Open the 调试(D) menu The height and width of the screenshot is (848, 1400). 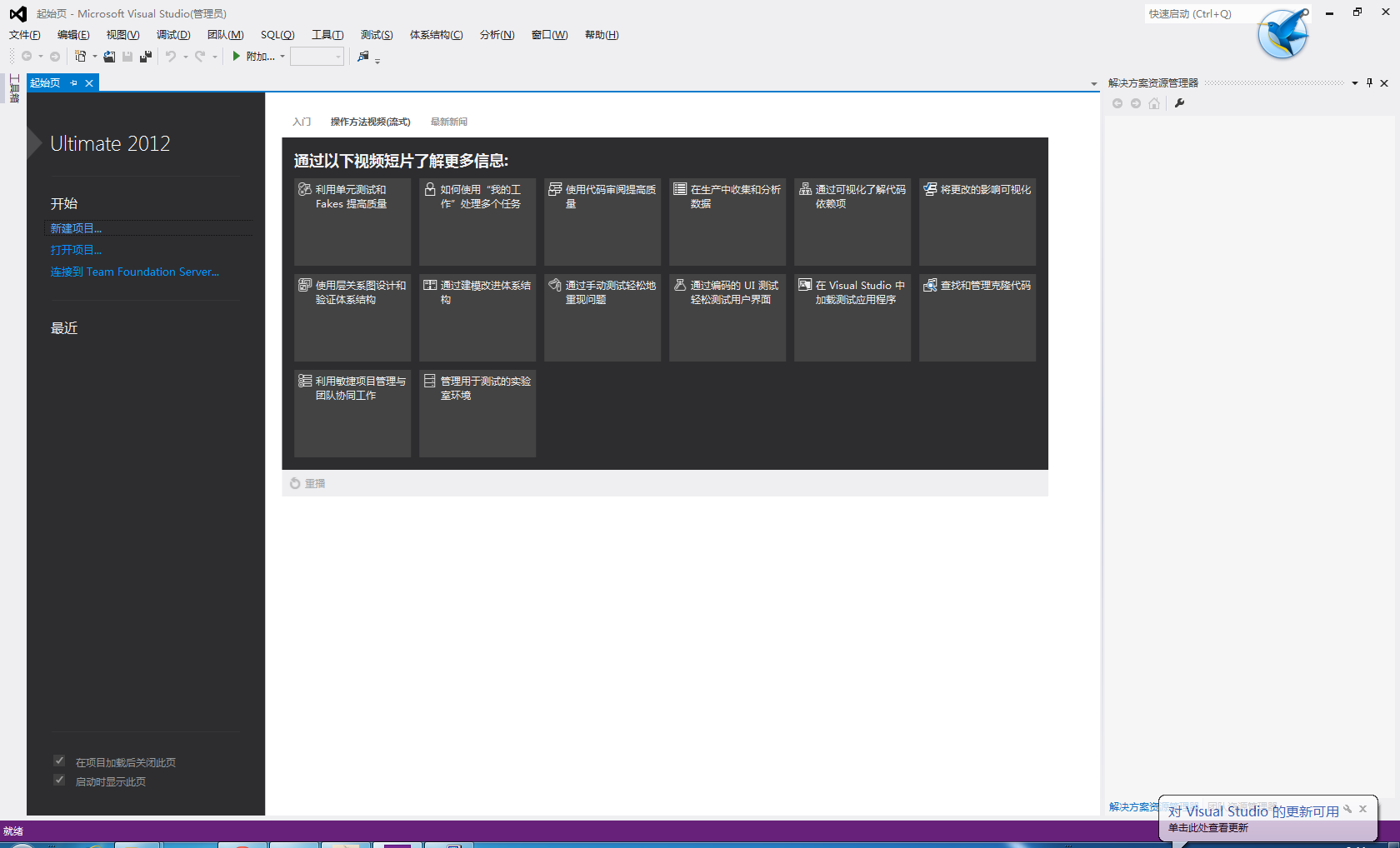pos(173,35)
